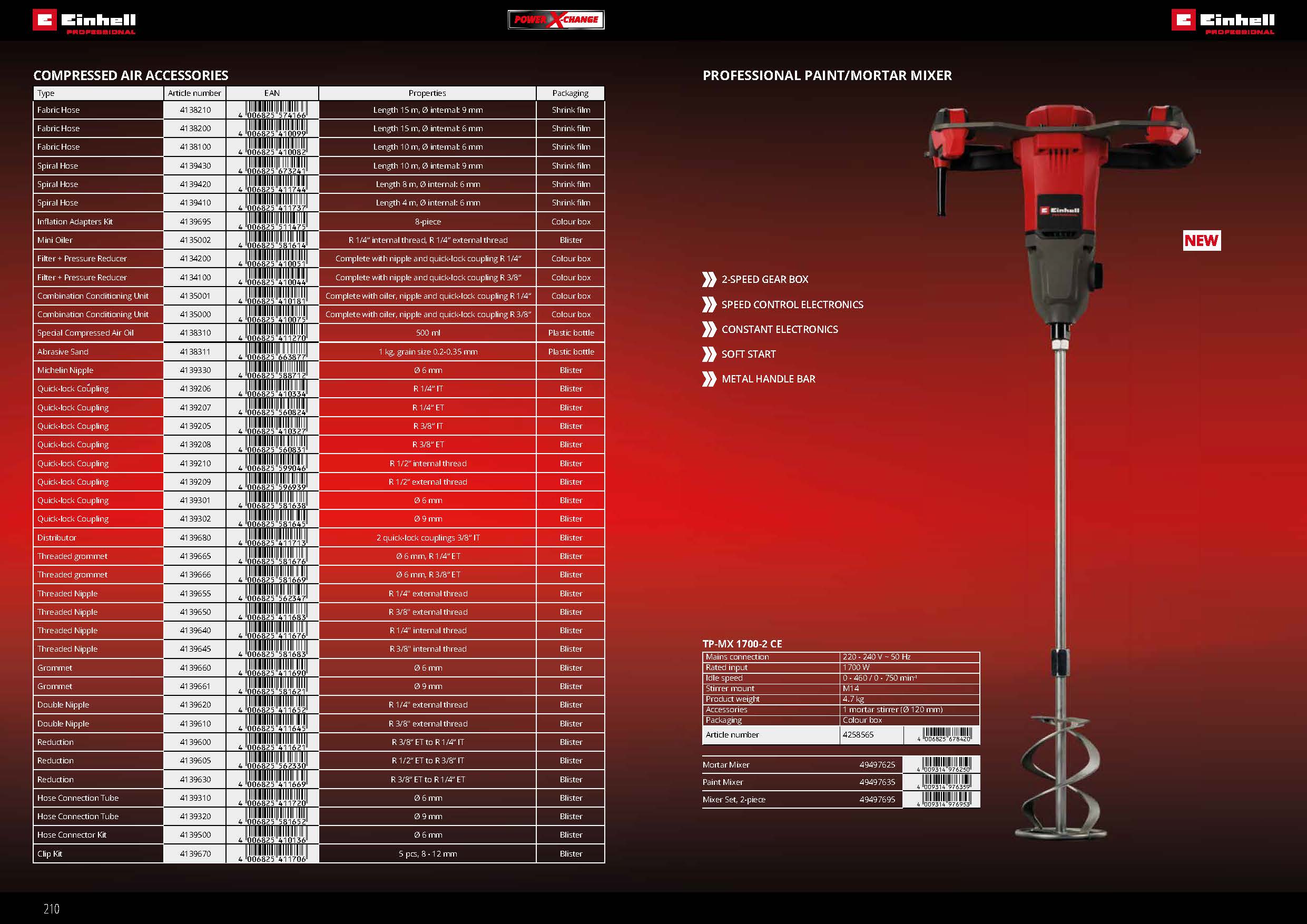Click the Mixer Set, 2-piece barcode
Image resolution: width=1307 pixels, height=924 pixels.
(x=944, y=800)
